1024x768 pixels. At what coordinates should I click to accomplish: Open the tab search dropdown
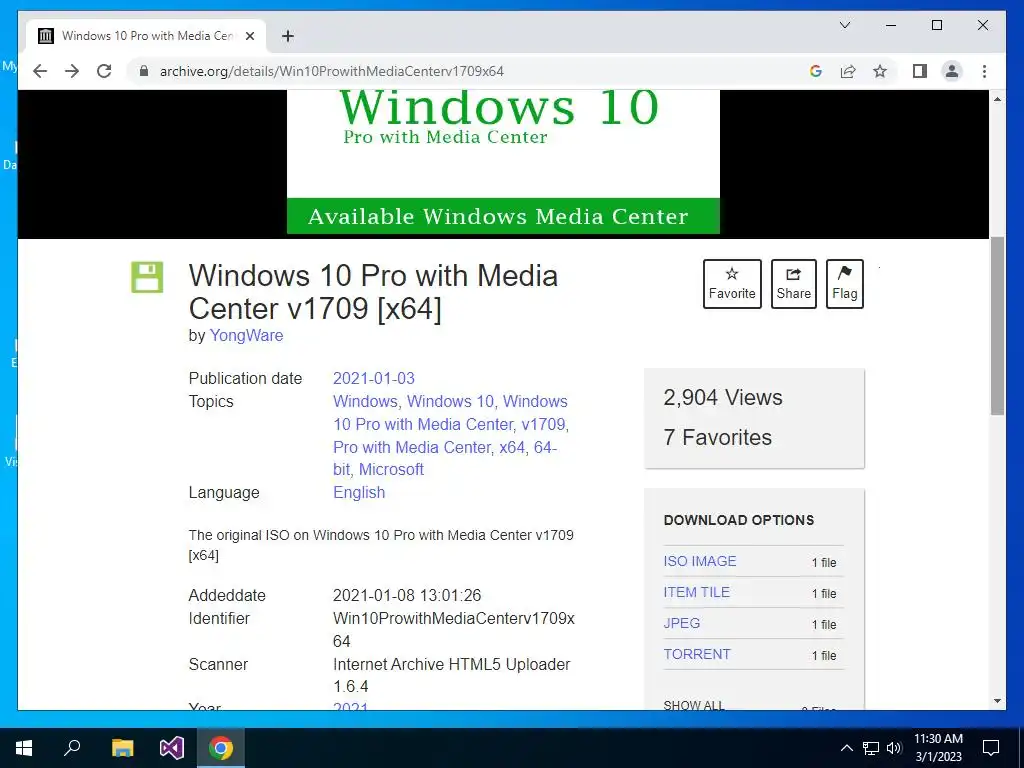[844, 25]
